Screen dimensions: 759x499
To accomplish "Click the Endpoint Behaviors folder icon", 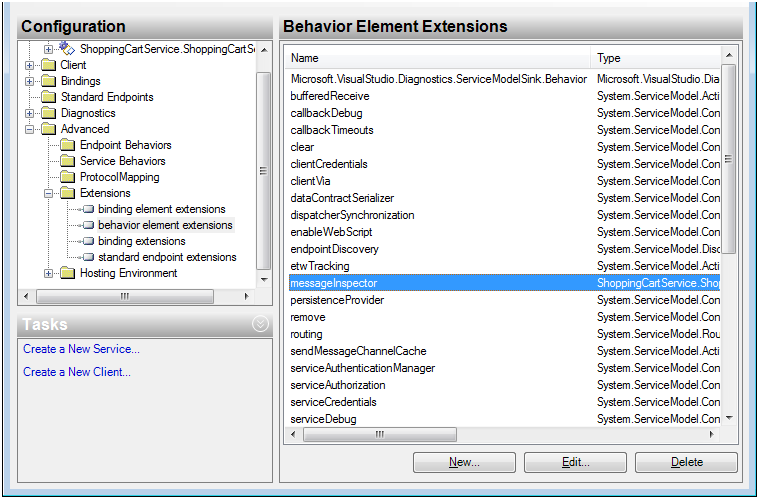I will point(68,145).
